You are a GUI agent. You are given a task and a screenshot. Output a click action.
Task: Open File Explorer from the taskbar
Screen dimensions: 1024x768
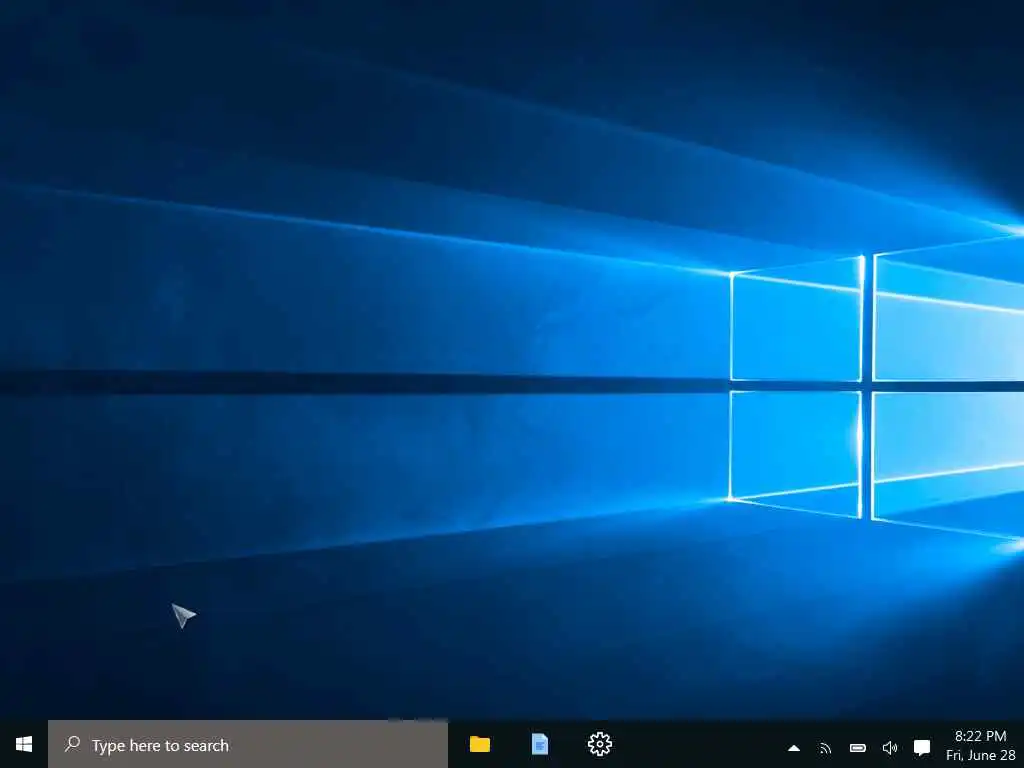click(480, 744)
